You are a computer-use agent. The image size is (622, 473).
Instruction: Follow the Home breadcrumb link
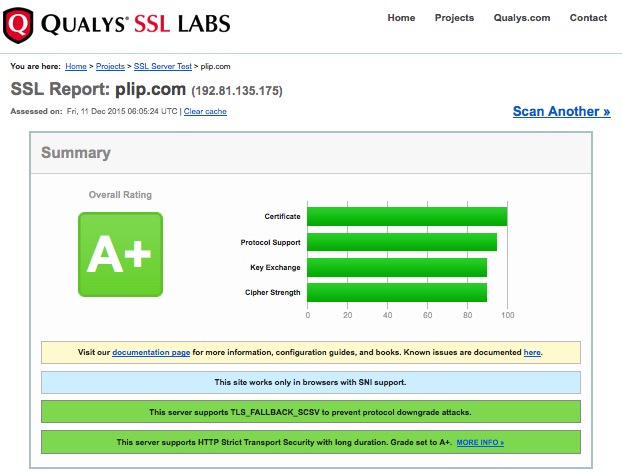pyautogui.click(x=76, y=66)
